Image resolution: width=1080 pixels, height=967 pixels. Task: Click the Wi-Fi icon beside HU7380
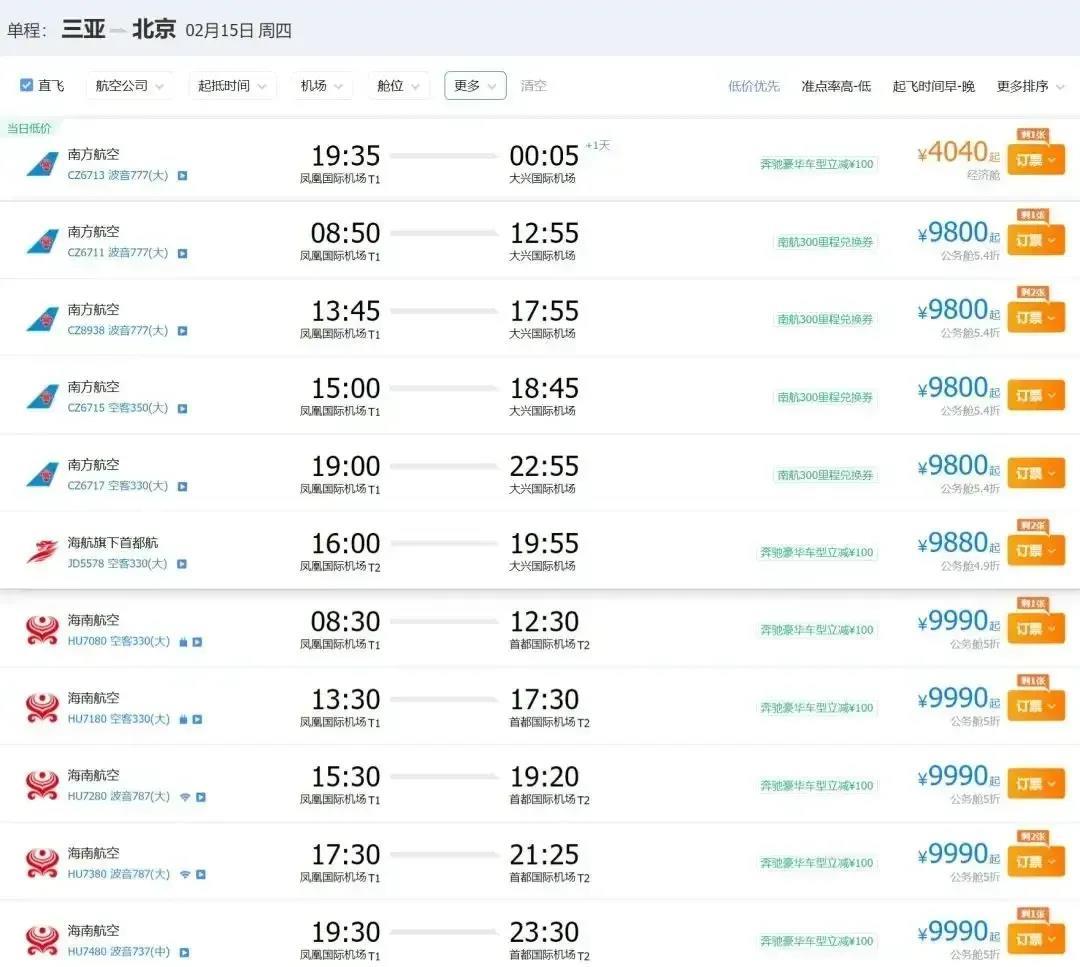[185, 875]
